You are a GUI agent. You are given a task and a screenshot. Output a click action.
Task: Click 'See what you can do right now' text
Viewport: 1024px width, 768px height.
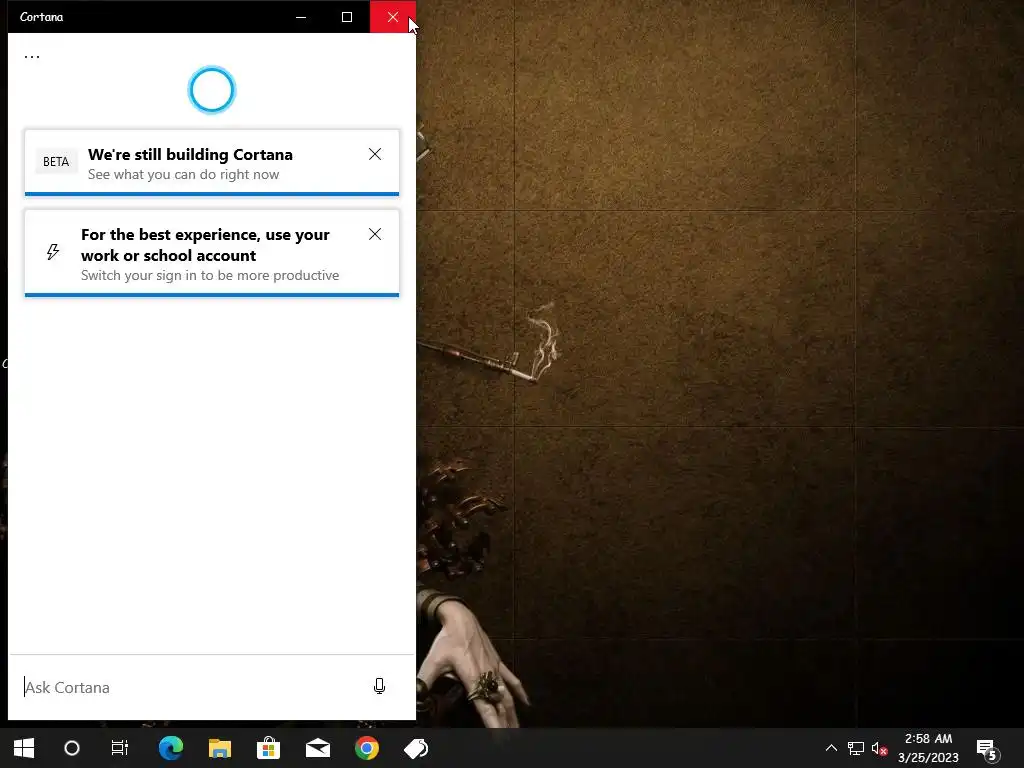[184, 174]
